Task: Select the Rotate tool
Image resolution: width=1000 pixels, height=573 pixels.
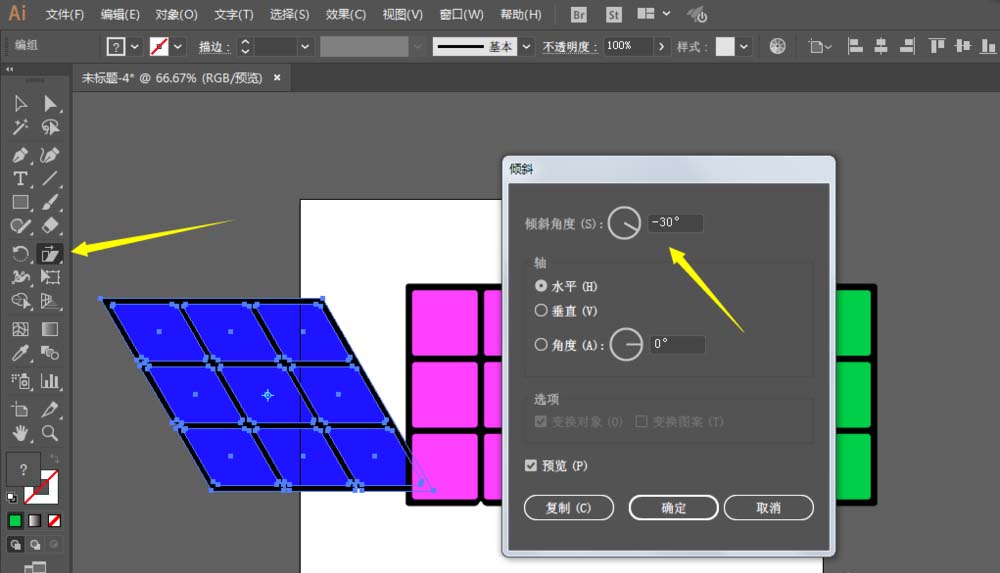Action: (20, 253)
